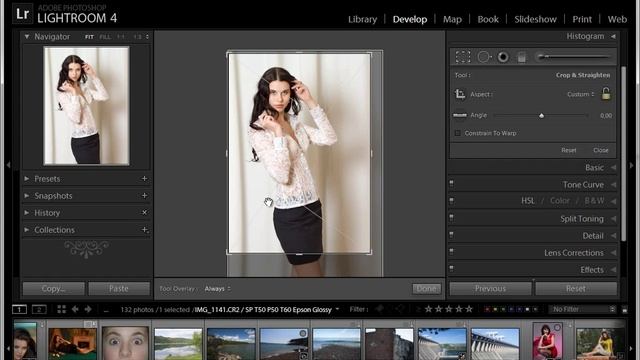Select the surprised face thumbnail in filmstrip
This screenshot has width=640, height=360.
pyautogui.click(x=125, y=343)
